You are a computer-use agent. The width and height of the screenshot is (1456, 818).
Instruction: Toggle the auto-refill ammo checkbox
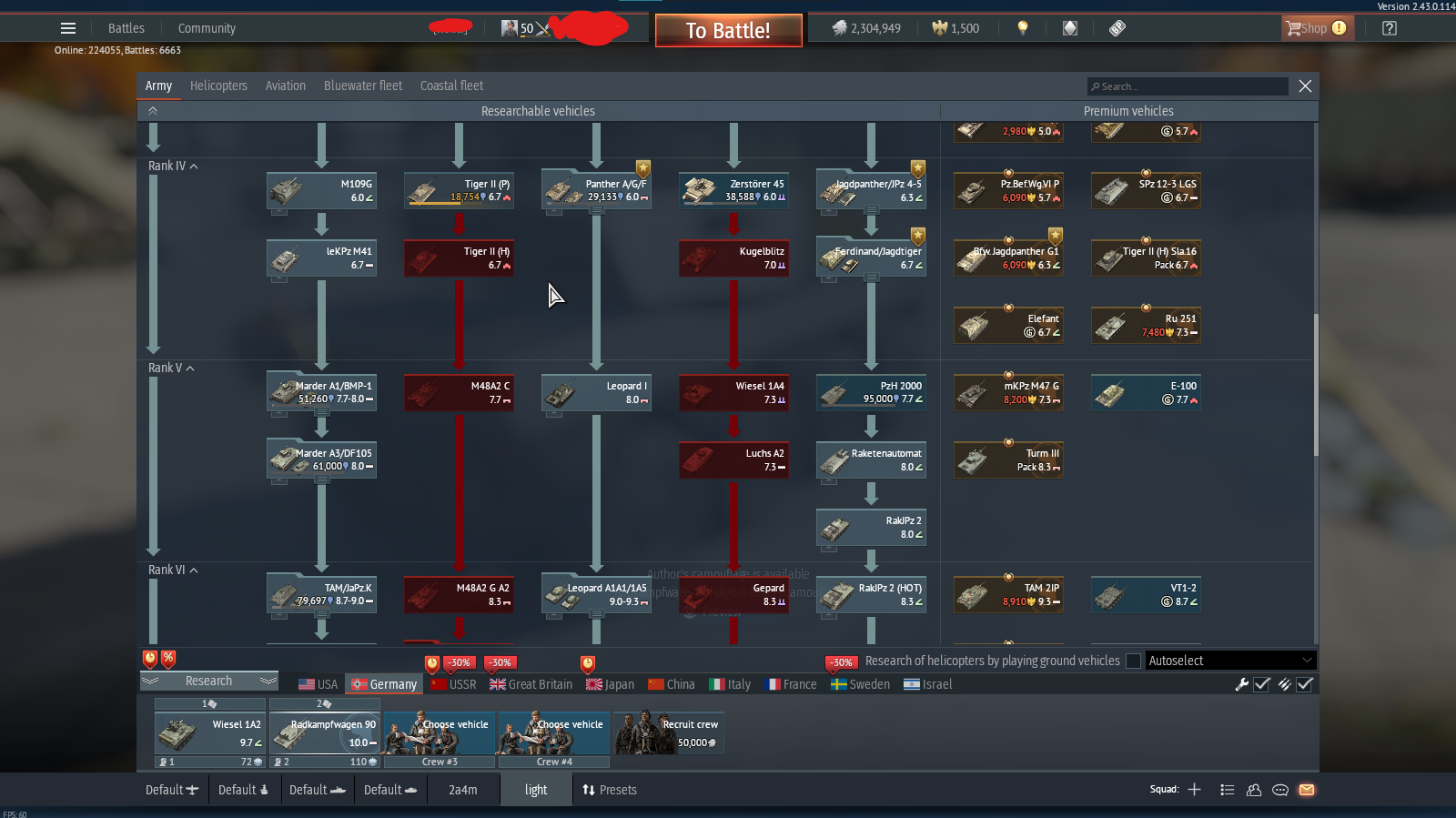click(1305, 684)
